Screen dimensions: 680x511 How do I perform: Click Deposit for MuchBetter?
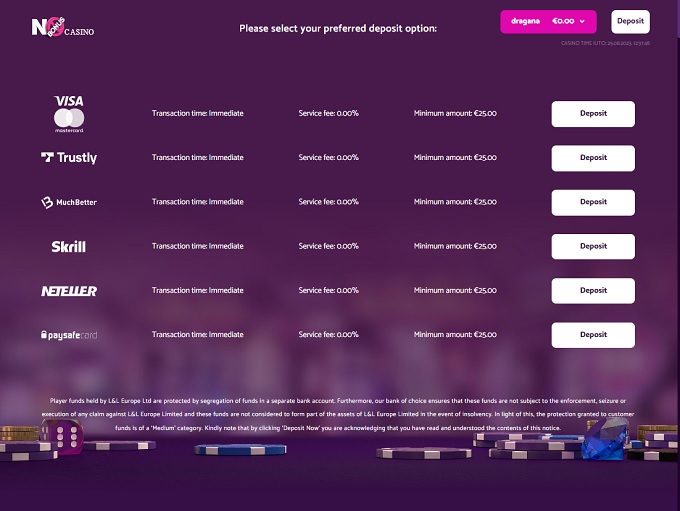[593, 202]
